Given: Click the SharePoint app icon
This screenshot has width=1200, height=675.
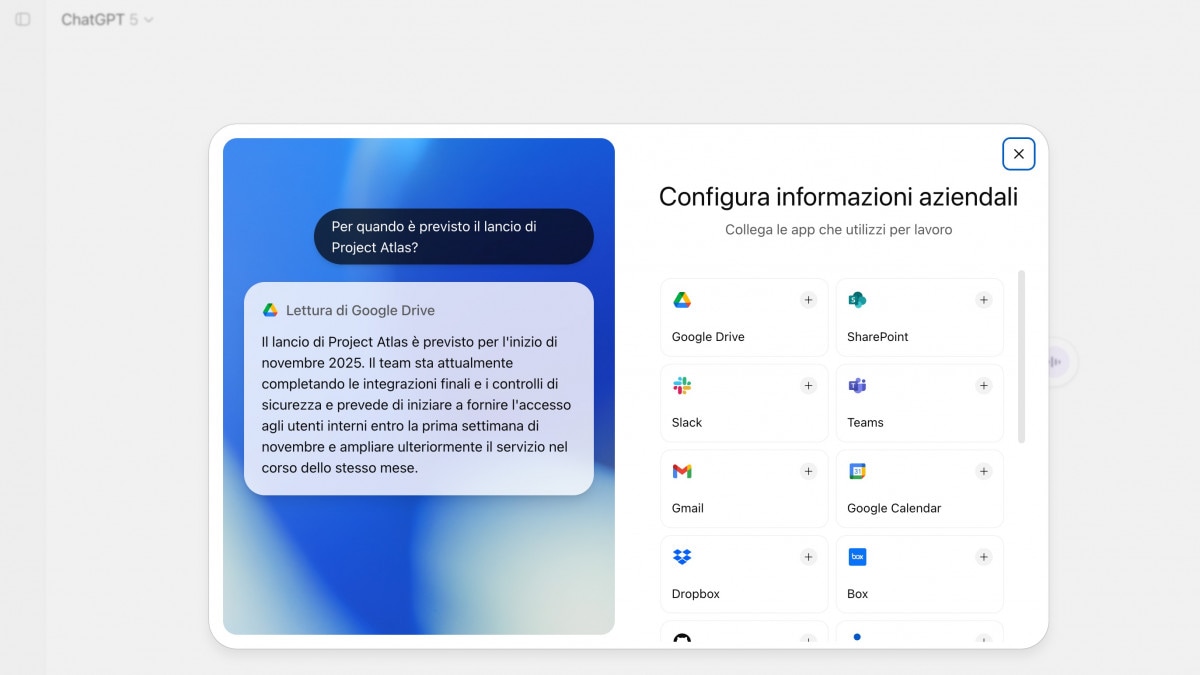Looking at the screenshot, I should (x=857, y=300).
